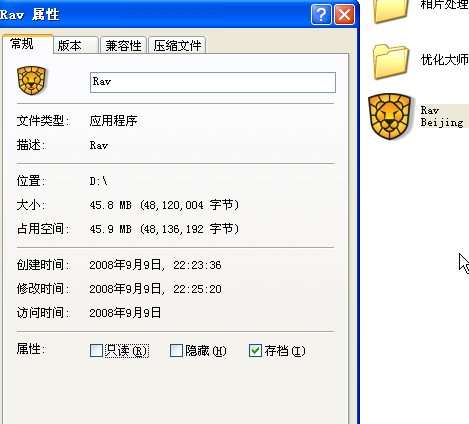
Task: Switch to the 压缩文件 tab
Action: pyautogui.click(x=177, y=45)
